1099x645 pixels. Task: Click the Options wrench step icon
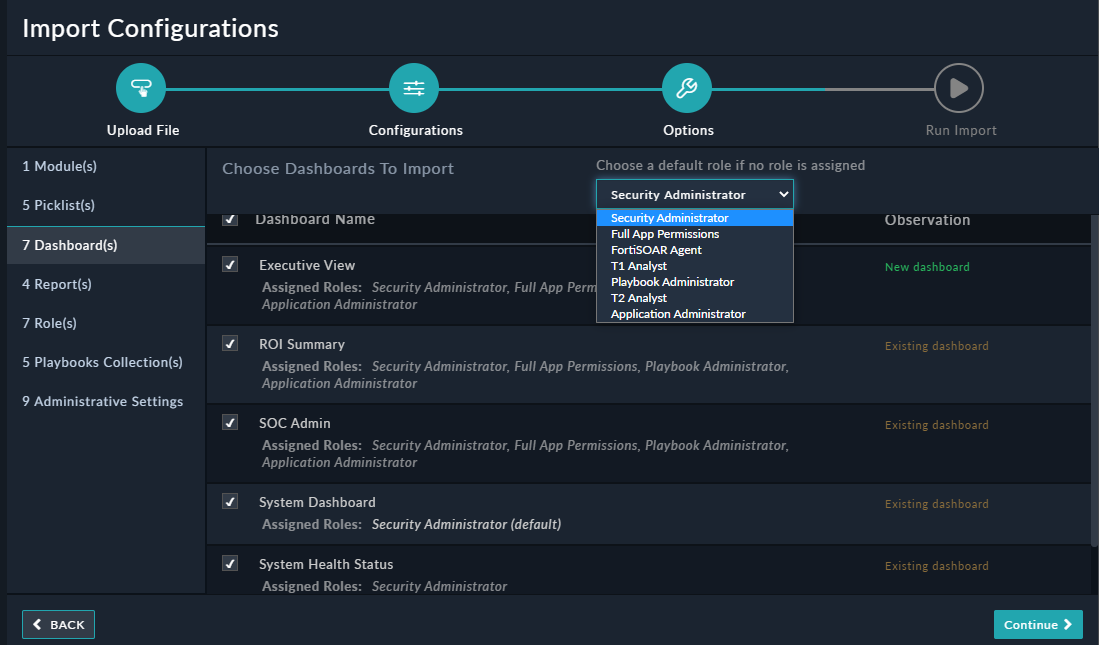point(686,88)
